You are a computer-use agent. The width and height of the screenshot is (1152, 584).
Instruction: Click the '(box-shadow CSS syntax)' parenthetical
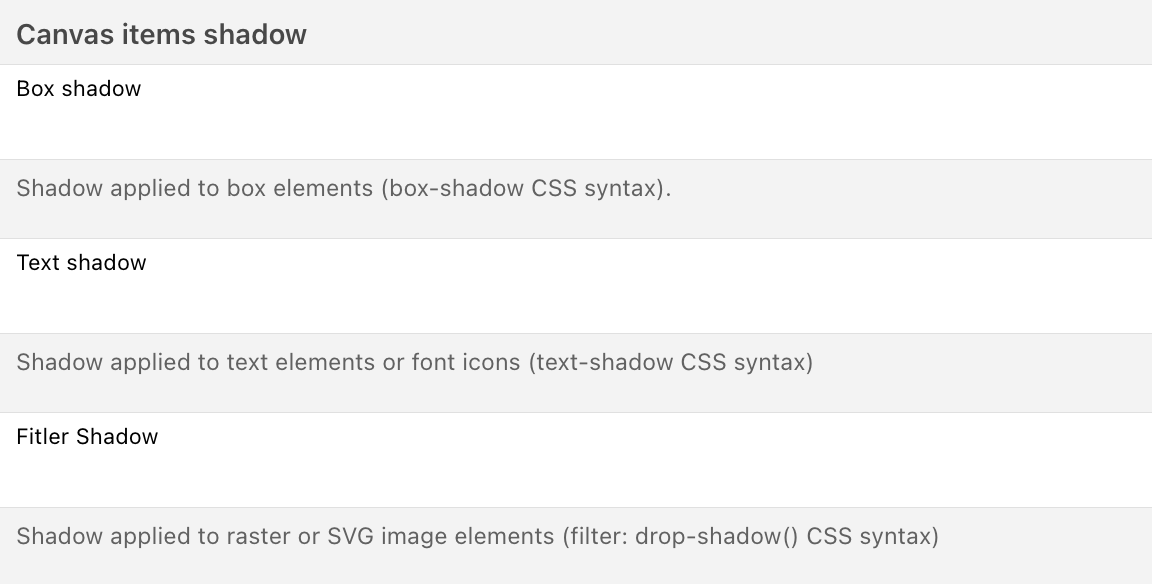coord(525,188)
